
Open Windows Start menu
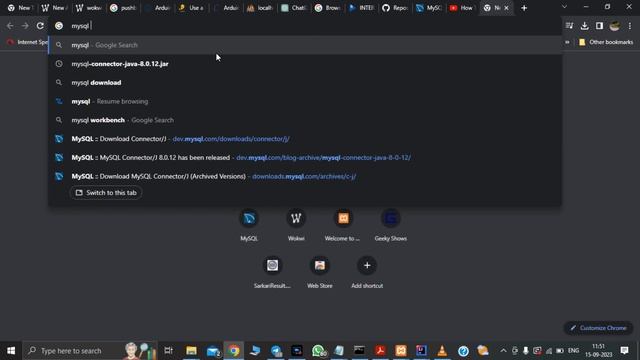[x=11, y=351]
